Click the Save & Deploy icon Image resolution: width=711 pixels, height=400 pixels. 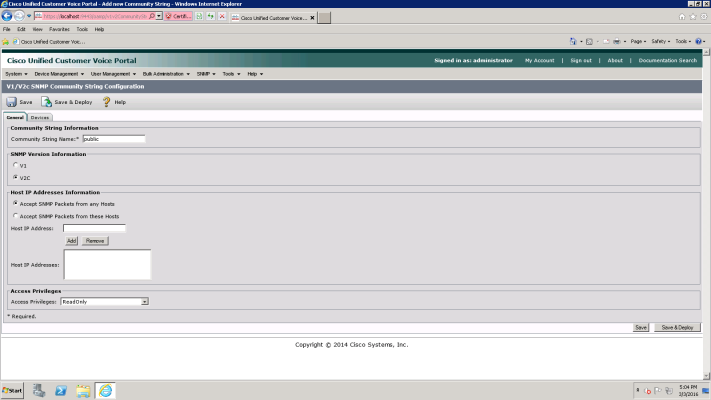coord(47,102)
